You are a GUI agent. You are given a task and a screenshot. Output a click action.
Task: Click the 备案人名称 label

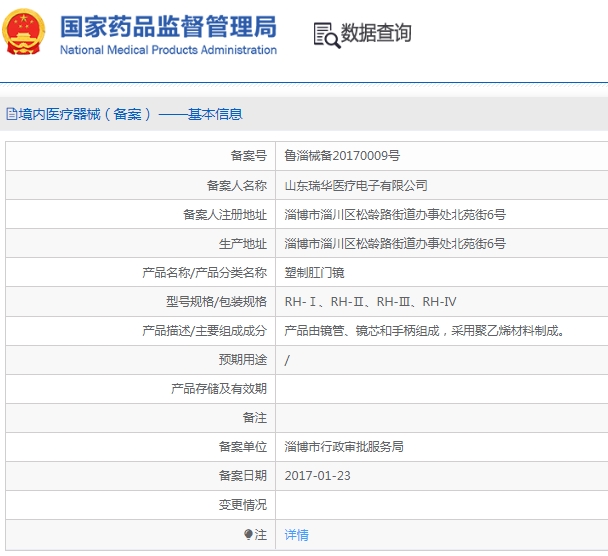pos(237,185)
